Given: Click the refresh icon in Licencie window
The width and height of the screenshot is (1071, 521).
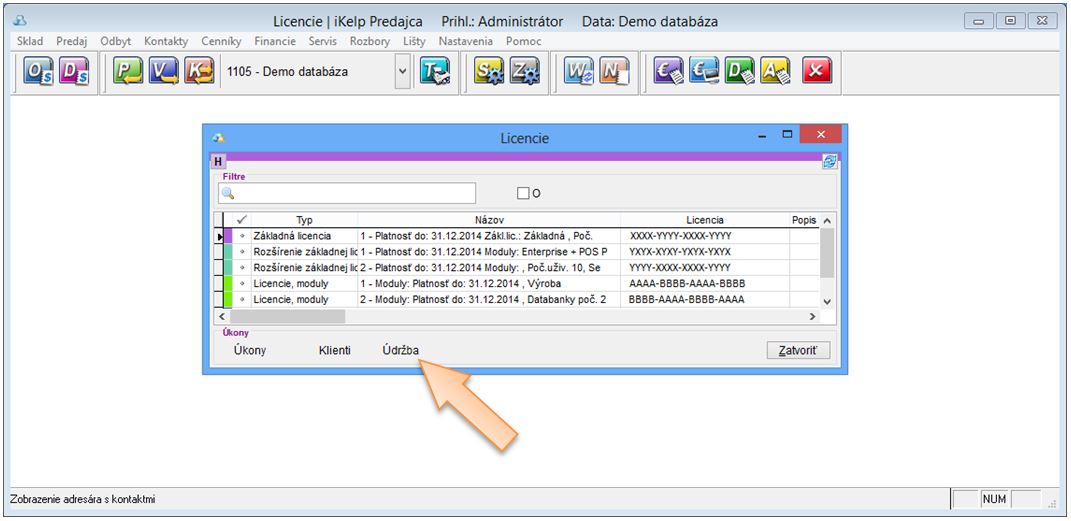Looking at the screenshot, I should 829,162.
